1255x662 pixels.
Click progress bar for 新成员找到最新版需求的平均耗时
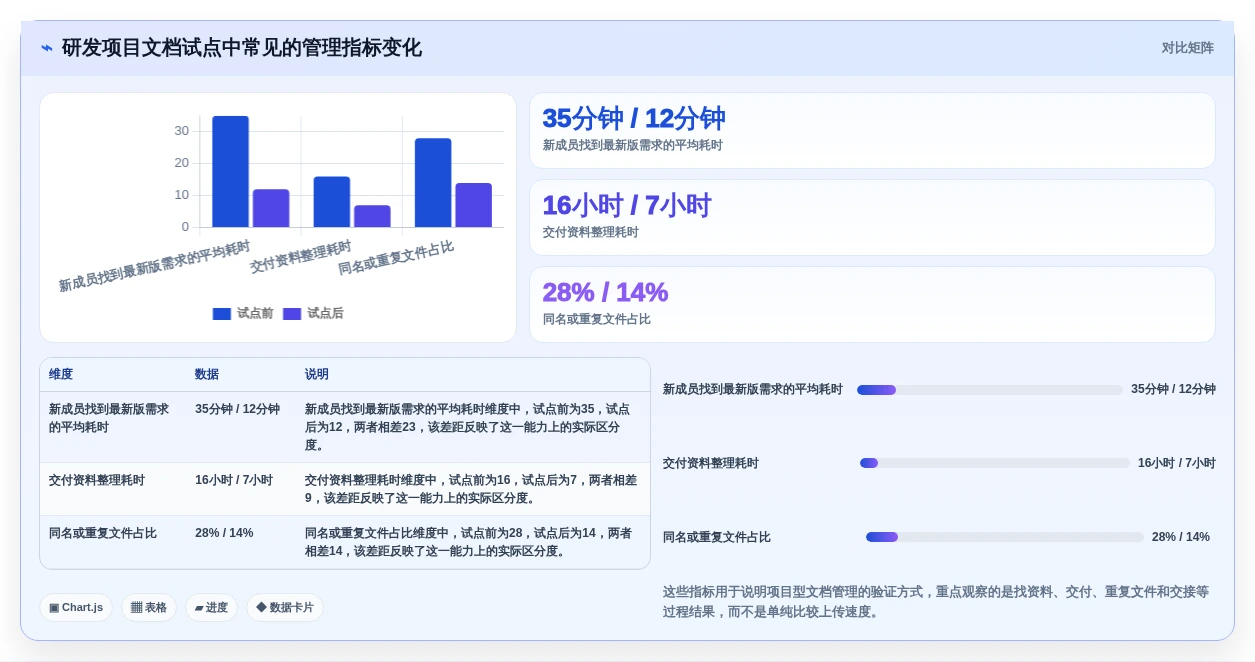click(990, 390)
